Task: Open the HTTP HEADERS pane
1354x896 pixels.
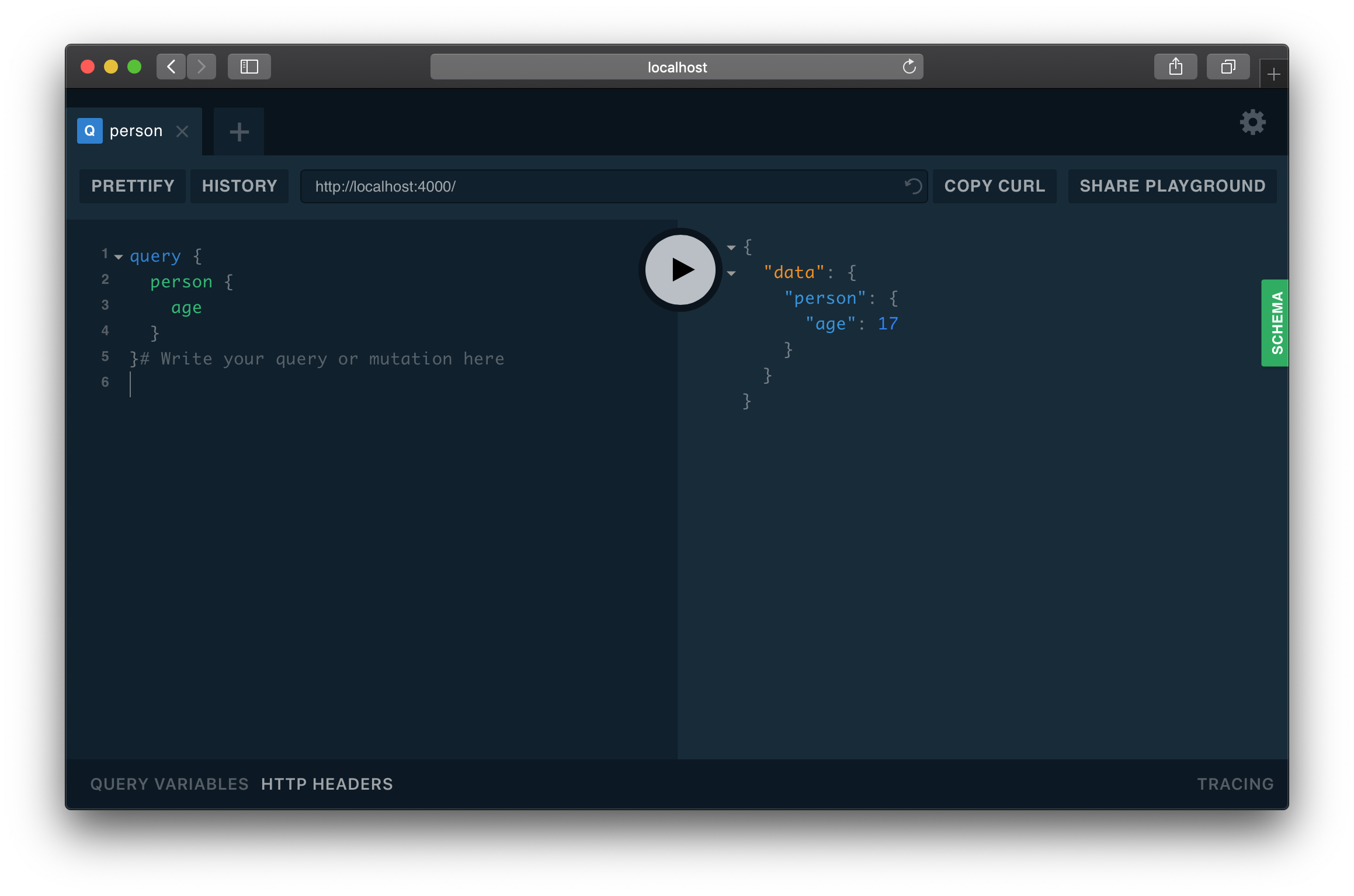Action: point(327,784)
